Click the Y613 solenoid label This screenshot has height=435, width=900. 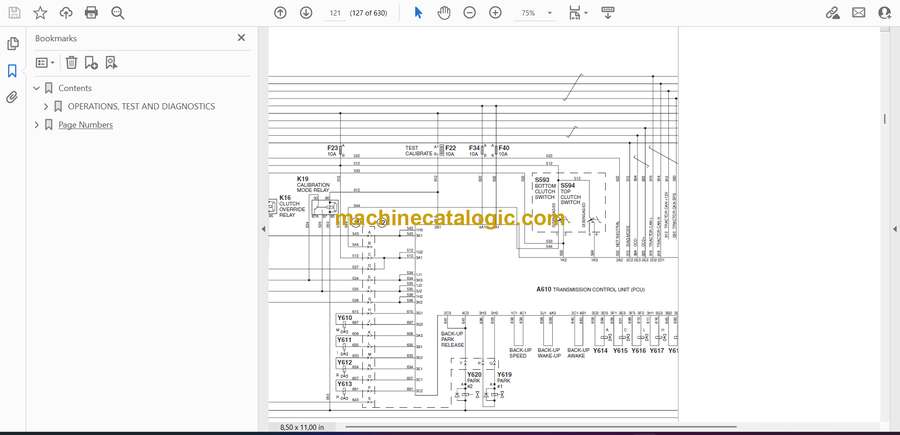(344, 384)
